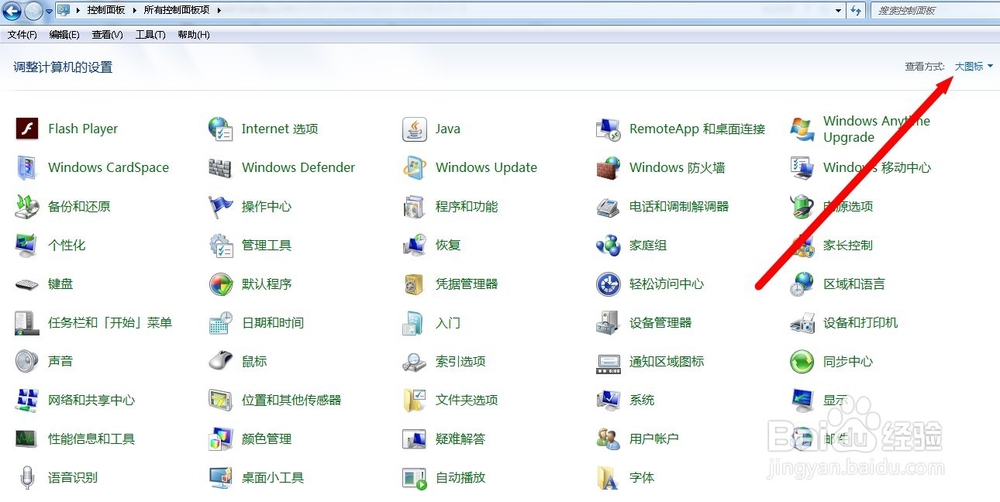Expand the address bar history dropdown arrow
1000x502 pixels.
(839, 11)
